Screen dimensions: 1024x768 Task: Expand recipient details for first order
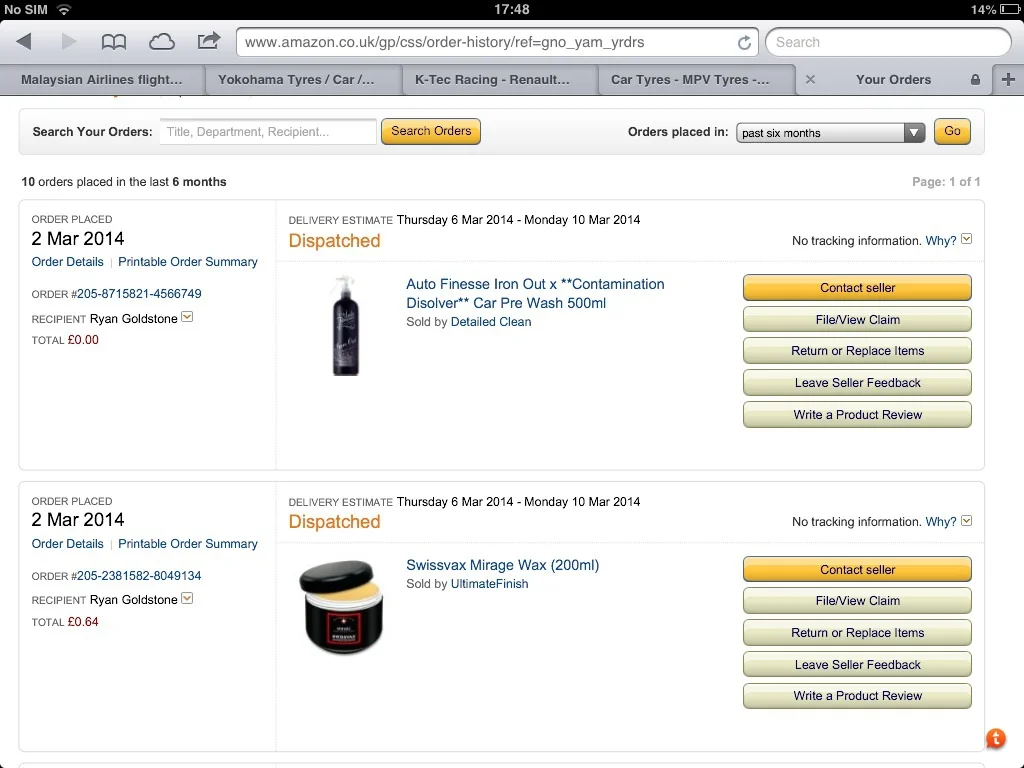tap(187, 317)
